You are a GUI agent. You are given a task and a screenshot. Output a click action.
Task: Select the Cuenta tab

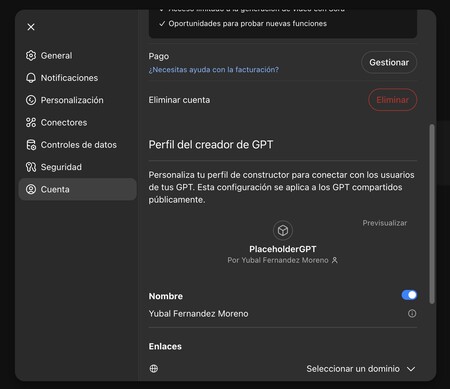[77, 189]
